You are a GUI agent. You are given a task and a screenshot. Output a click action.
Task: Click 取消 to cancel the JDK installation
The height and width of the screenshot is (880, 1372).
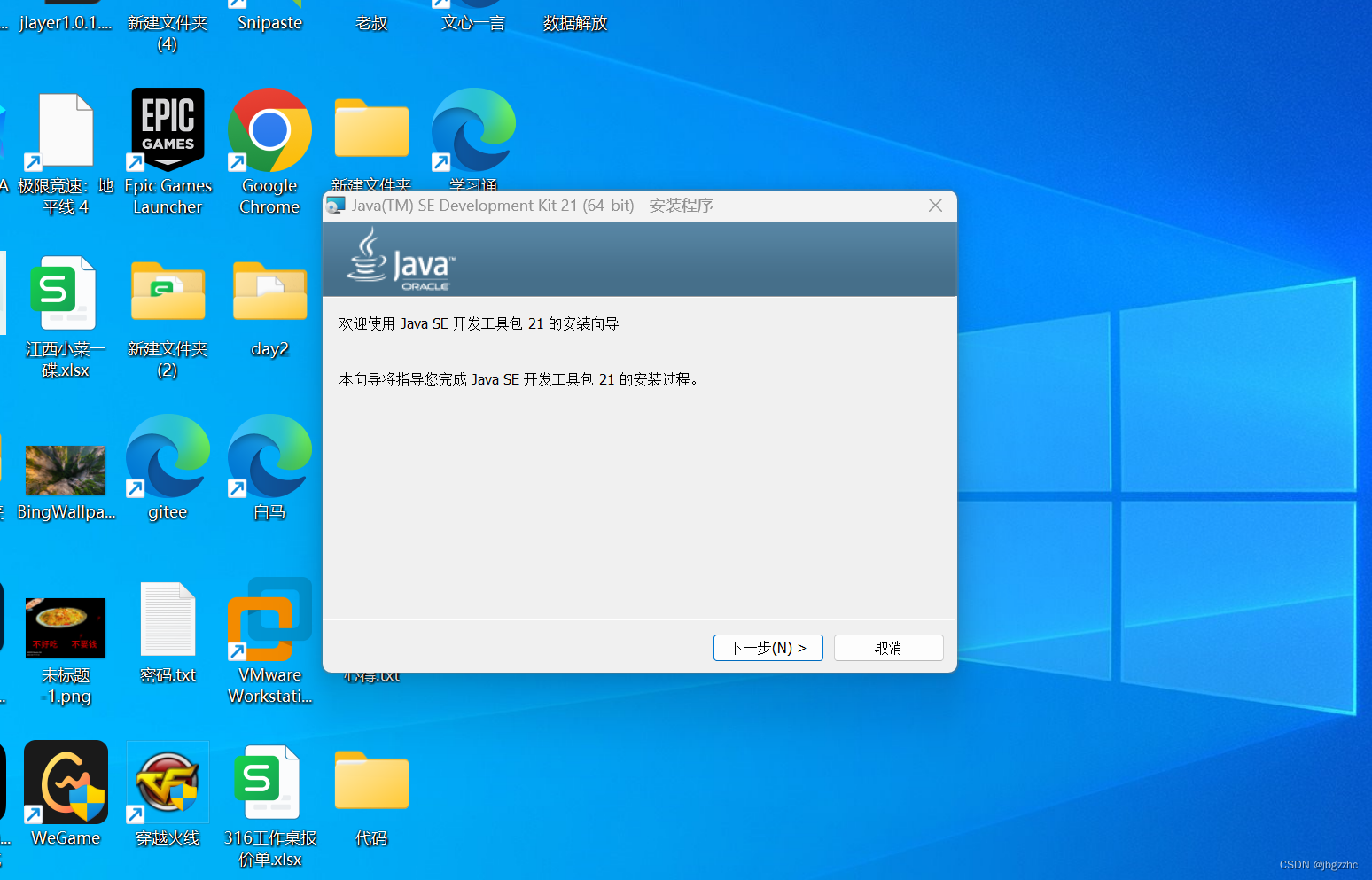point(887,647)
